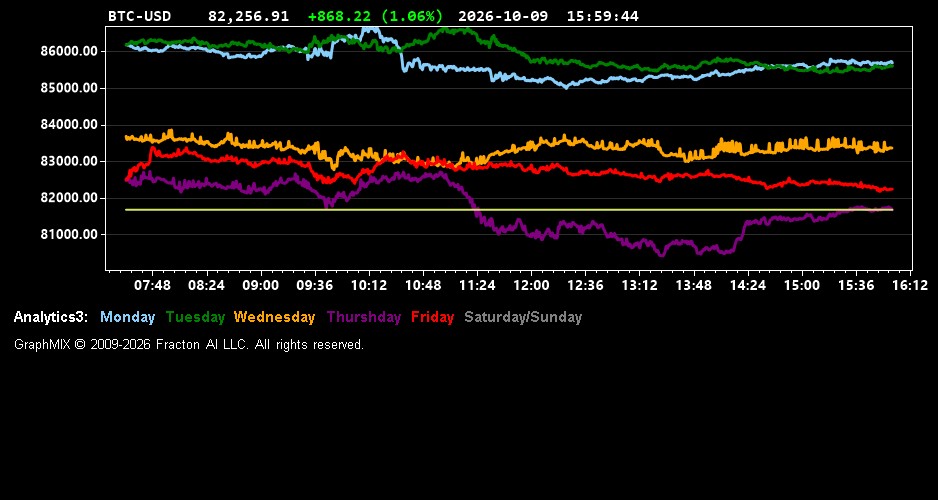Click the 14:24 time axis label
Viewport: 938px width, 500px height.
click(748, 285)
